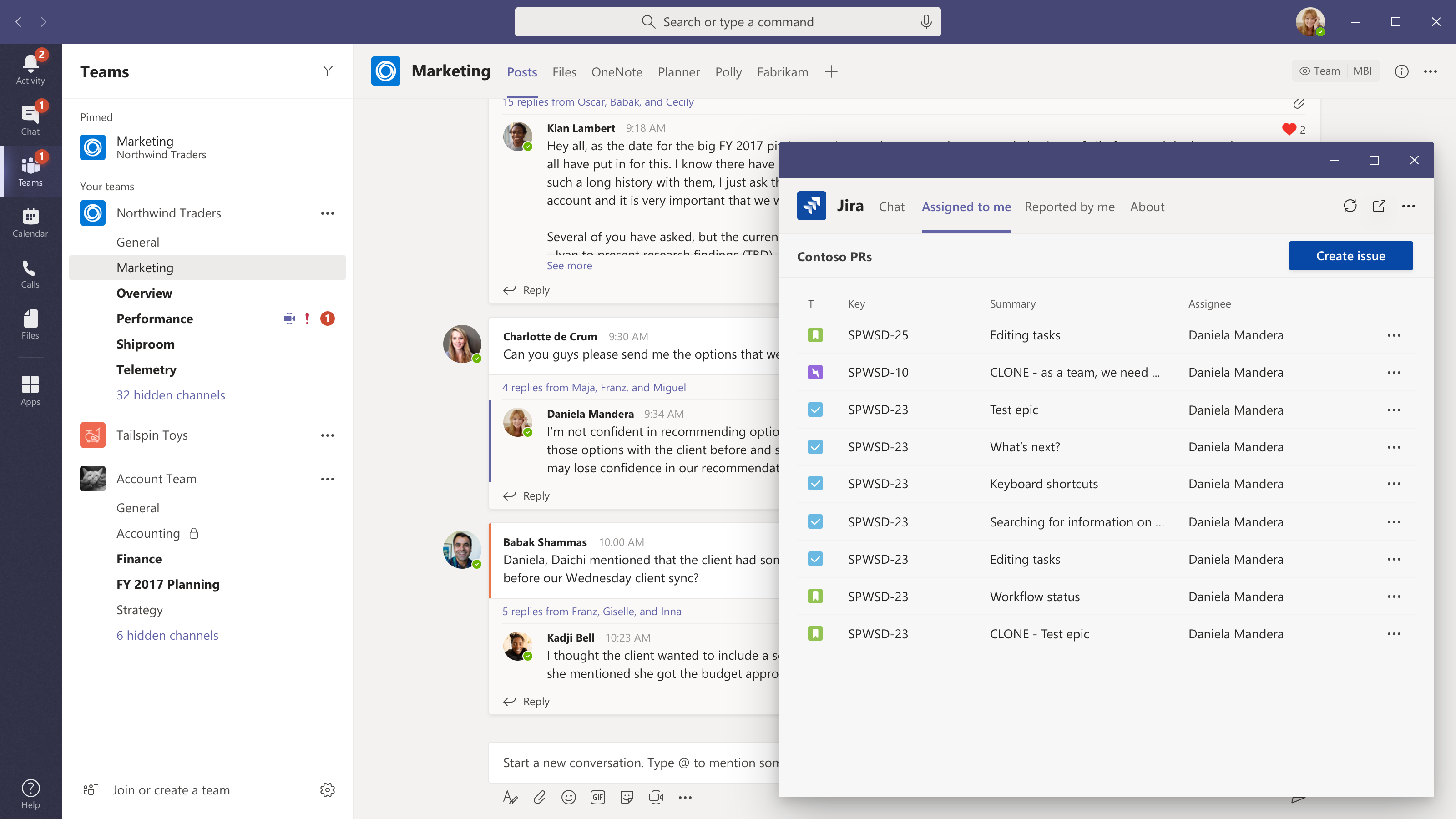Click checkbox icon beside What's next?
Image resolution: width=1456 pixels, height=819 pixels.
point(815,447)
